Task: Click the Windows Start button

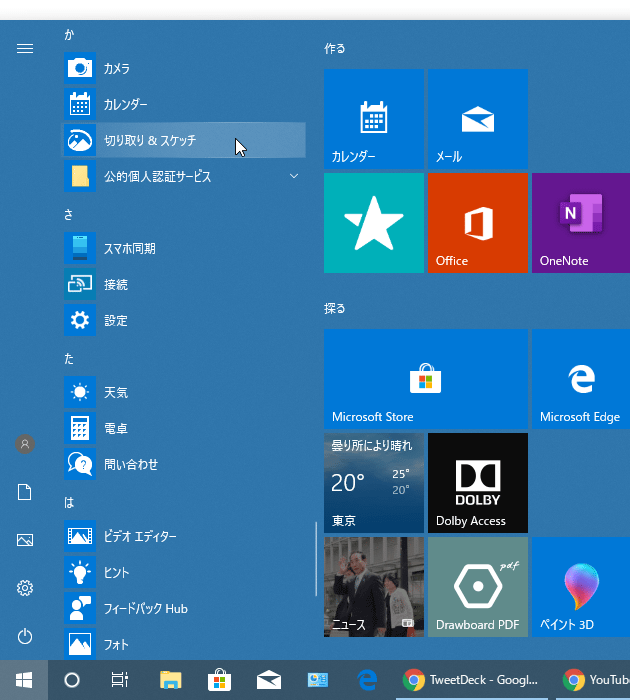Action: coord(24,680)
